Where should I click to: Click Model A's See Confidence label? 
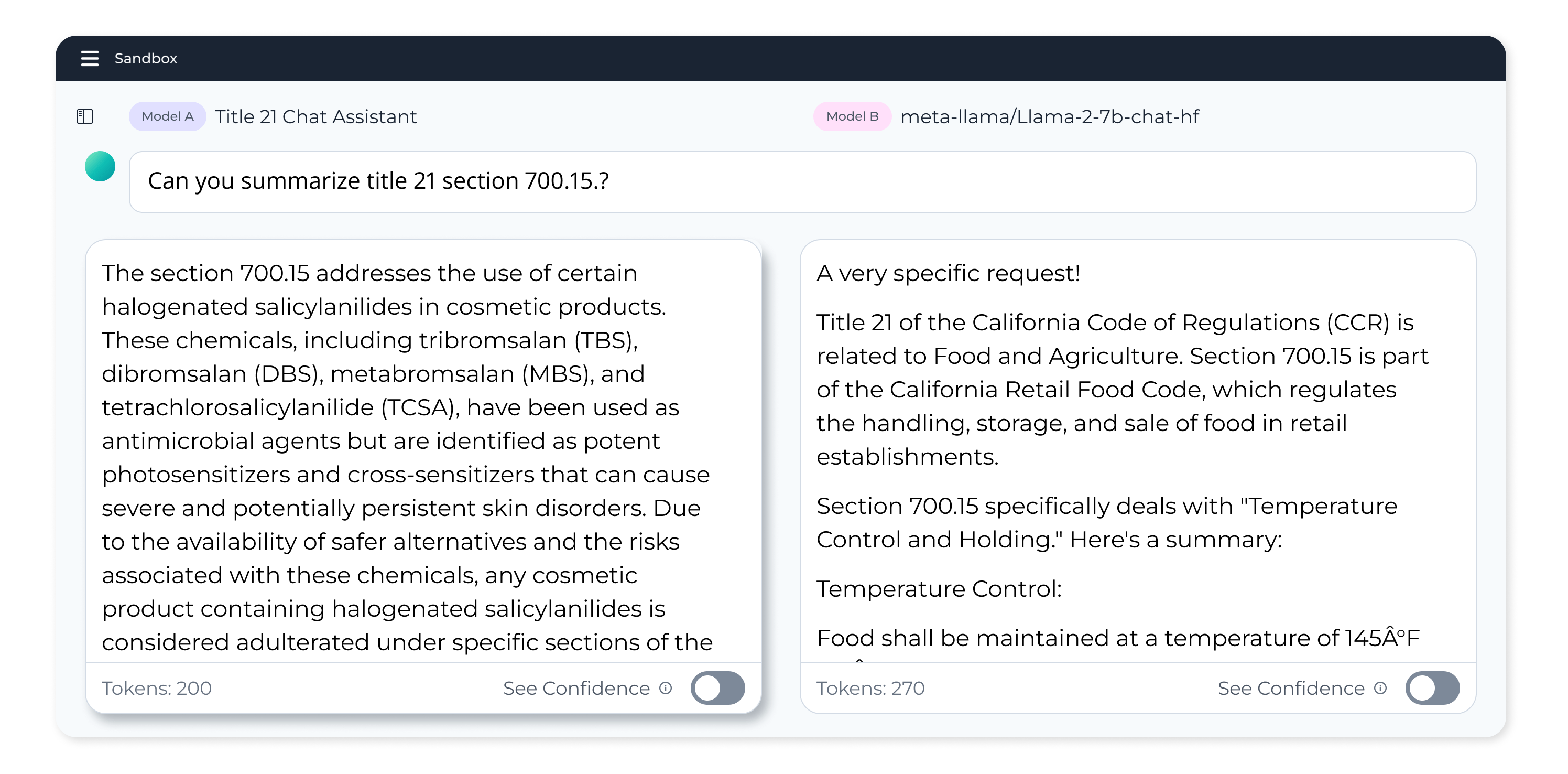pos(576,687)
